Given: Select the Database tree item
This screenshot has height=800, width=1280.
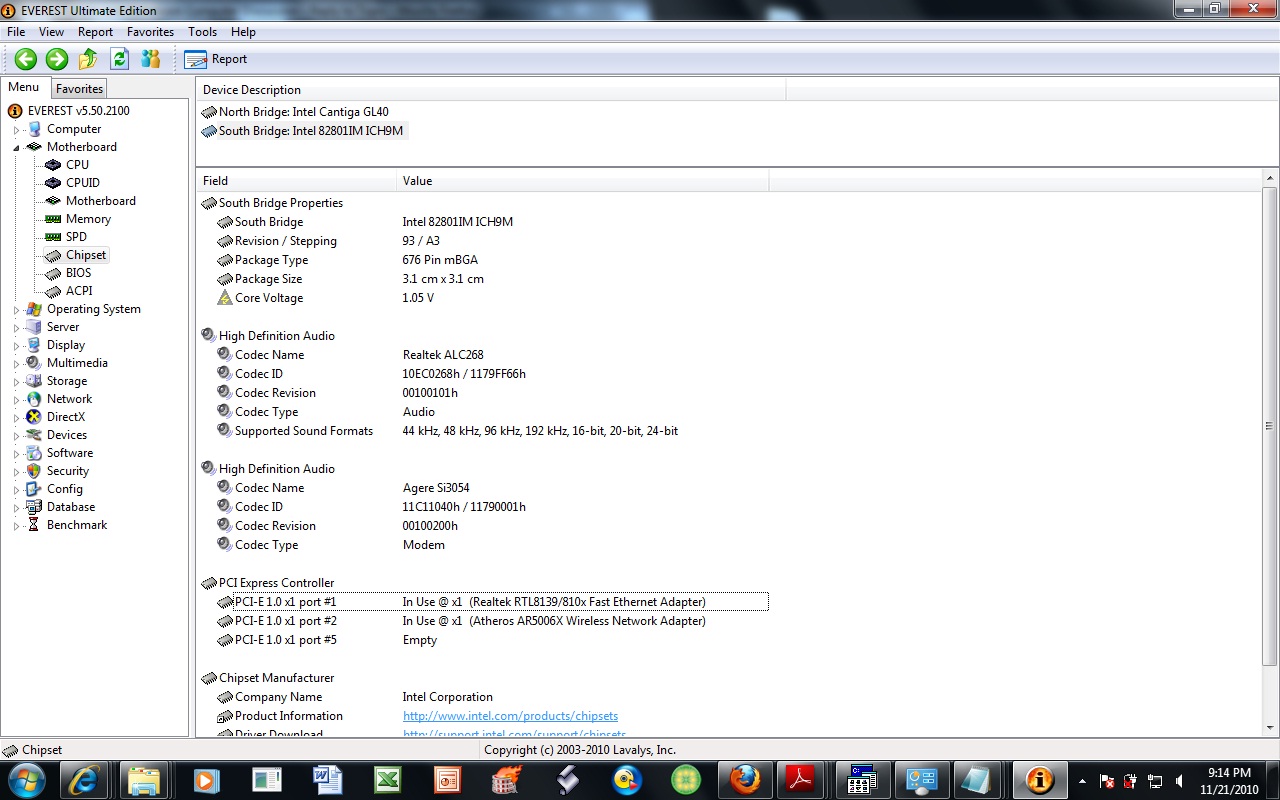Looking at the screenshot, I should 71,507.
